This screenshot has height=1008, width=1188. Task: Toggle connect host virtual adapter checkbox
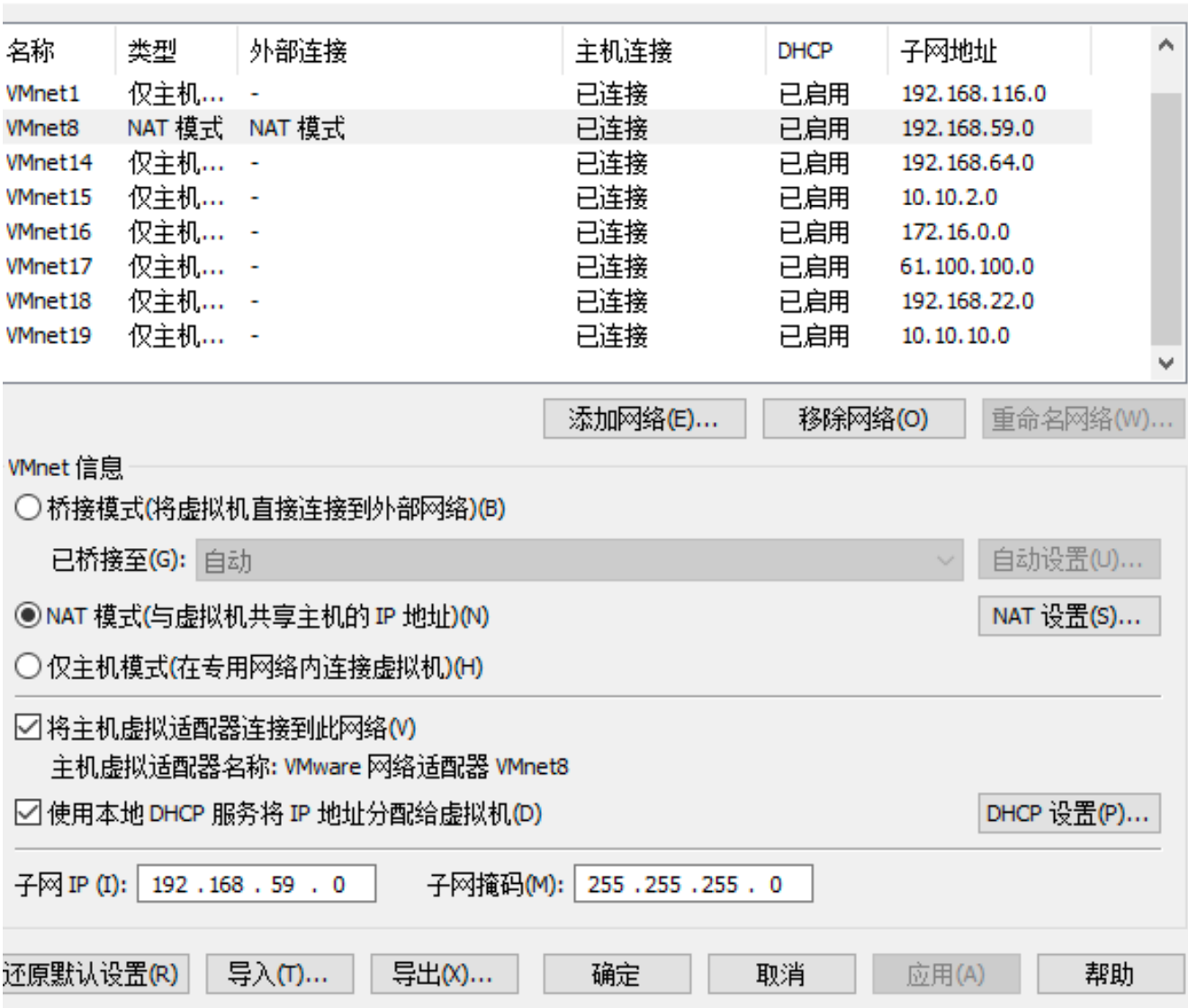tap(28, 727)
